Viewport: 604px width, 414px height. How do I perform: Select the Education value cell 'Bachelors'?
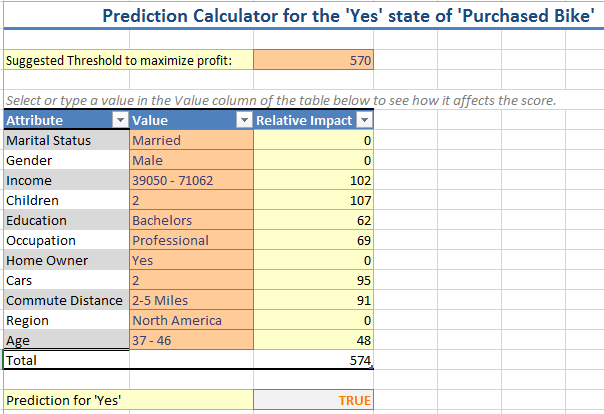(191, 220)
